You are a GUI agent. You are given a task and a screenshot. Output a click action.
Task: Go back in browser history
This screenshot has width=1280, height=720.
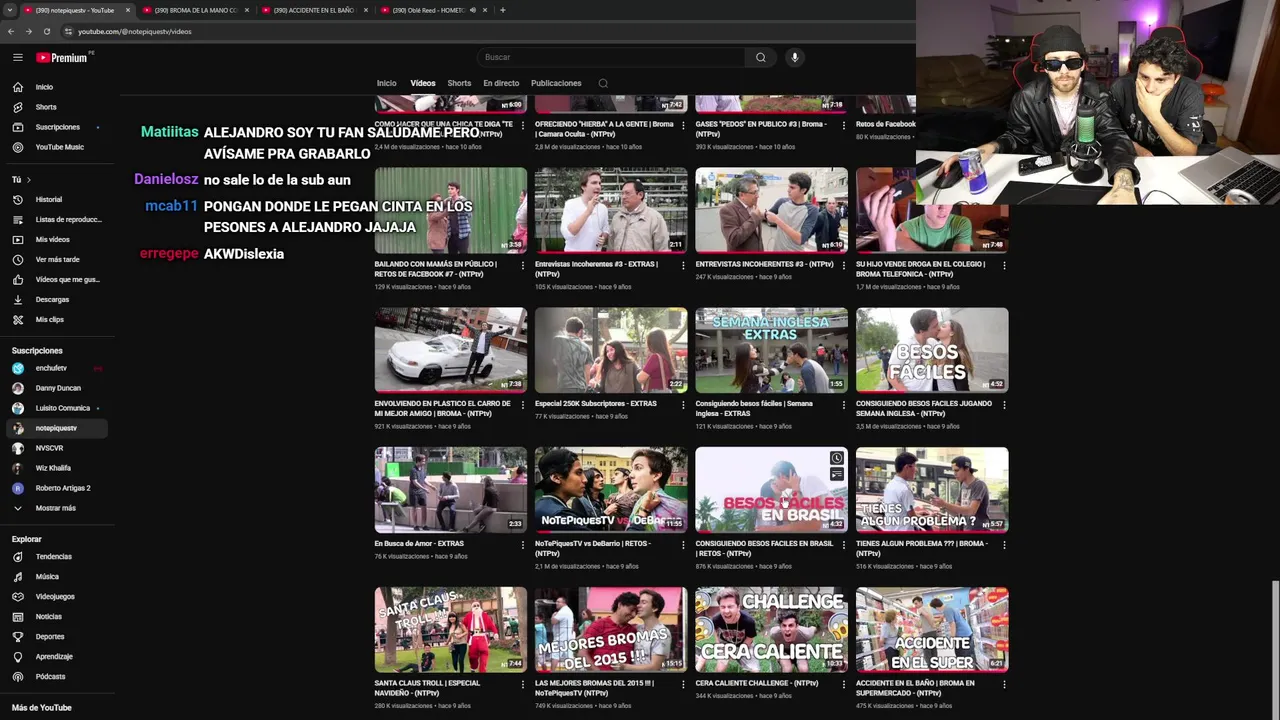11,31
